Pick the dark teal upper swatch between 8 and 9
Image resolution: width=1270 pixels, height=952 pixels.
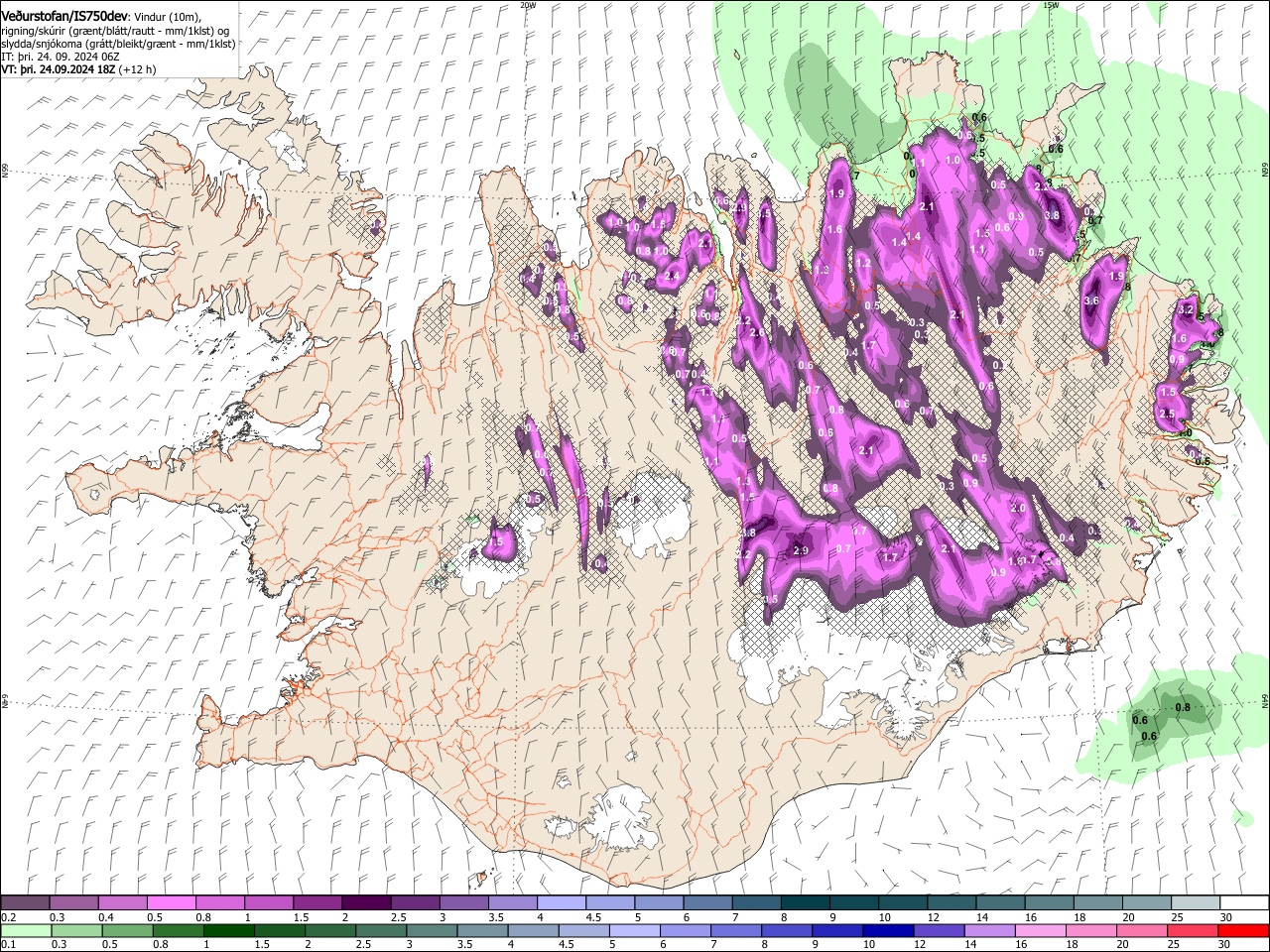coord(804,903)
